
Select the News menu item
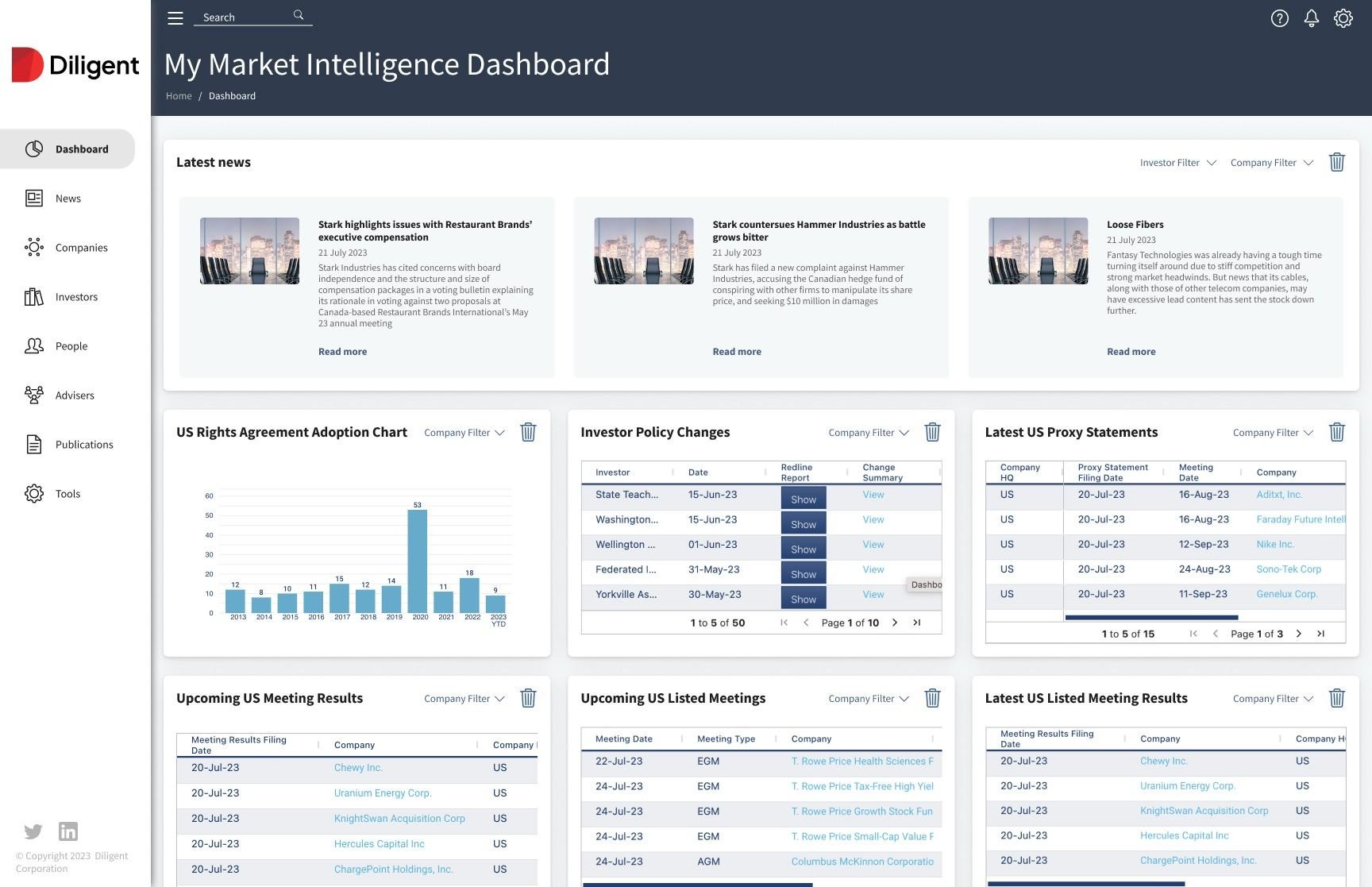[68, 199]
